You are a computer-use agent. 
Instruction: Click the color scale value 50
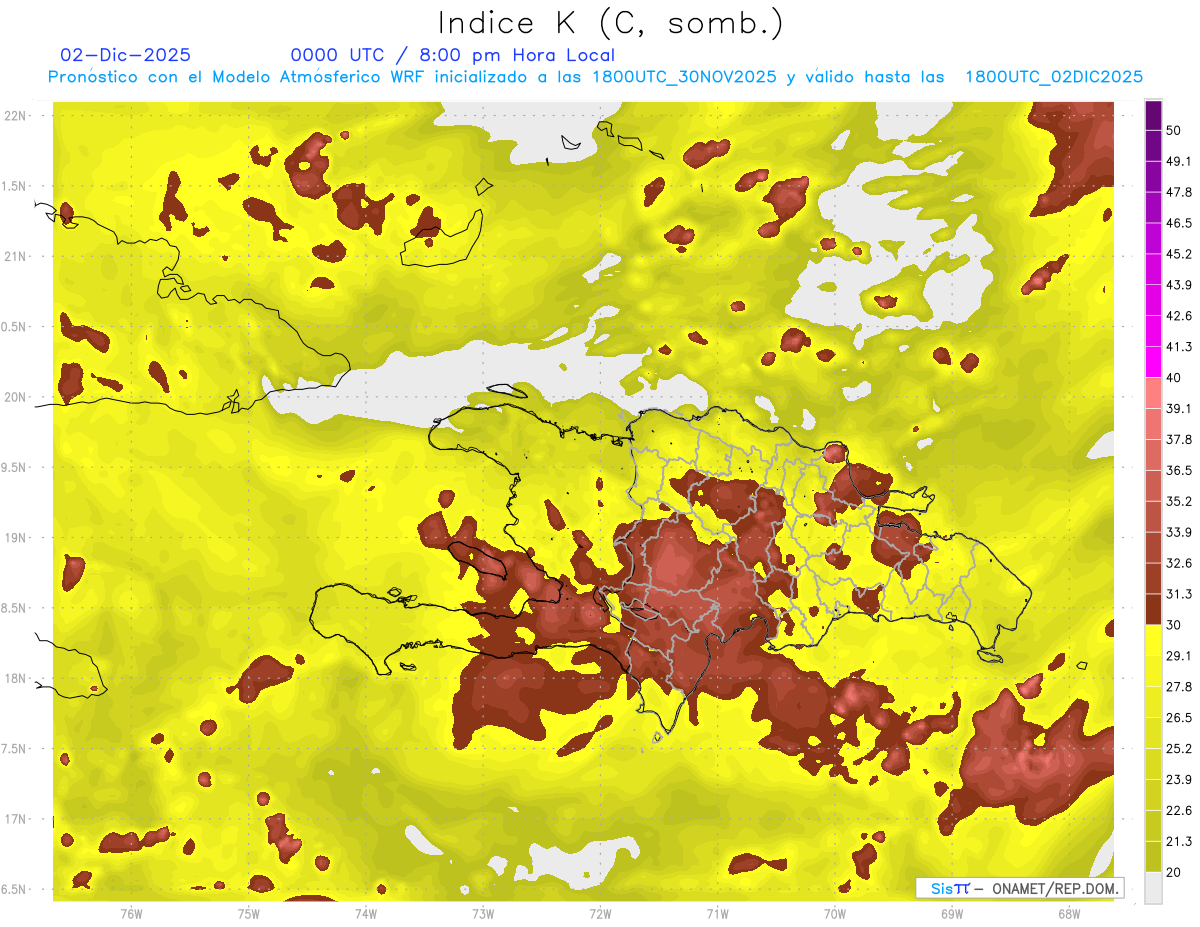(1174, 131)
